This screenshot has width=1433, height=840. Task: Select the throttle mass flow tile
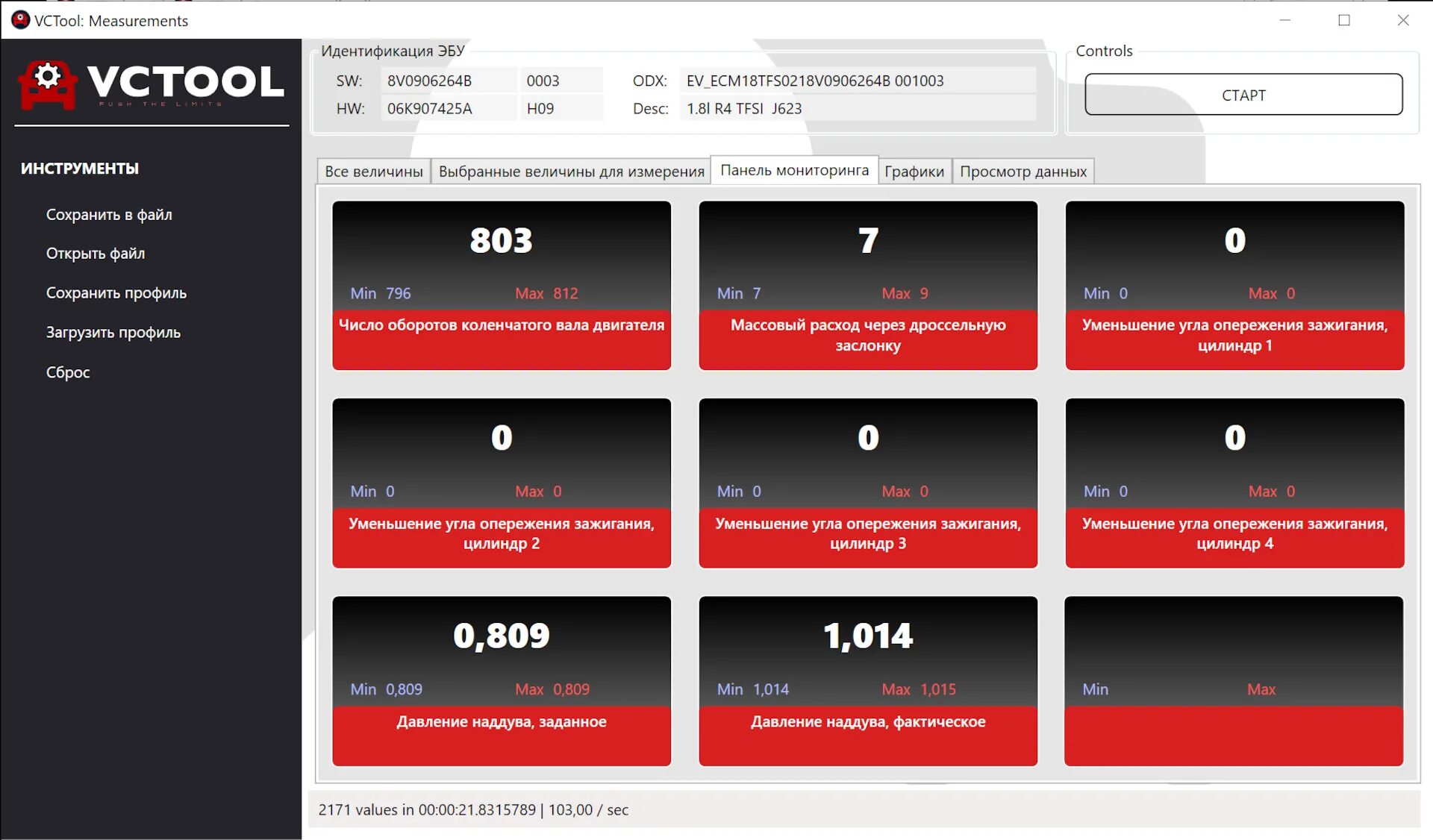tap(868, 285)
